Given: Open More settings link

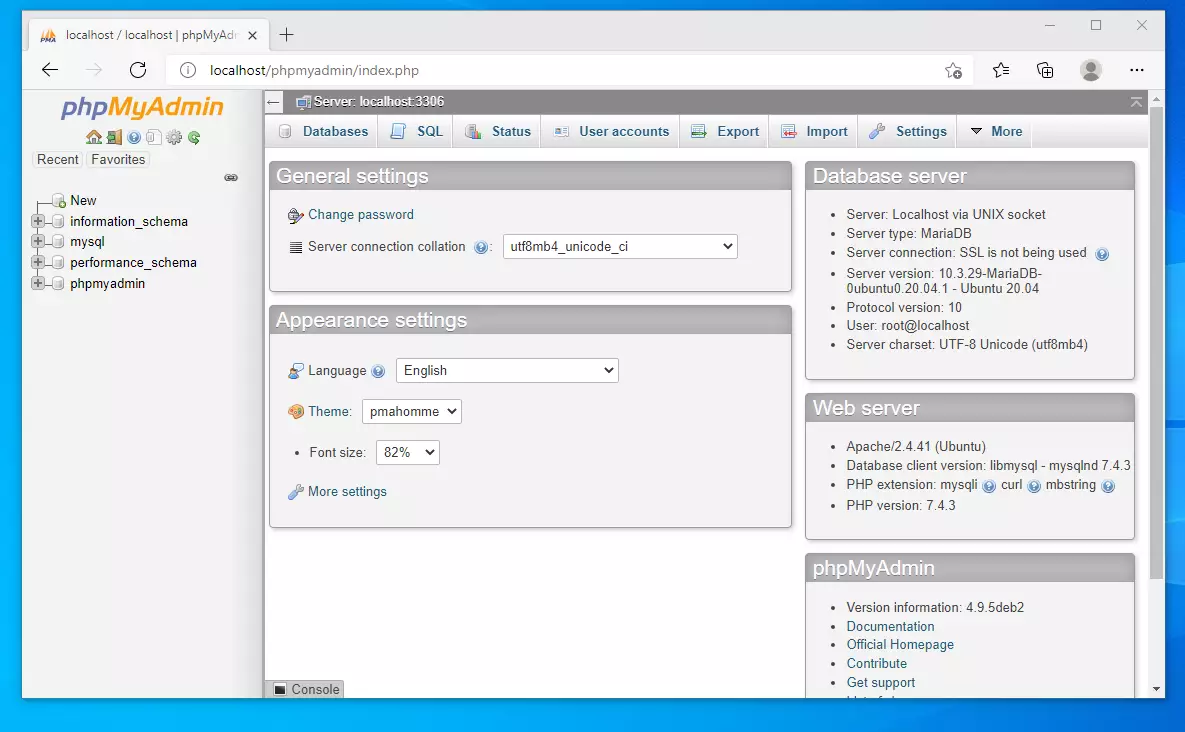Looking at the screenshot, I should click(347, 492).
